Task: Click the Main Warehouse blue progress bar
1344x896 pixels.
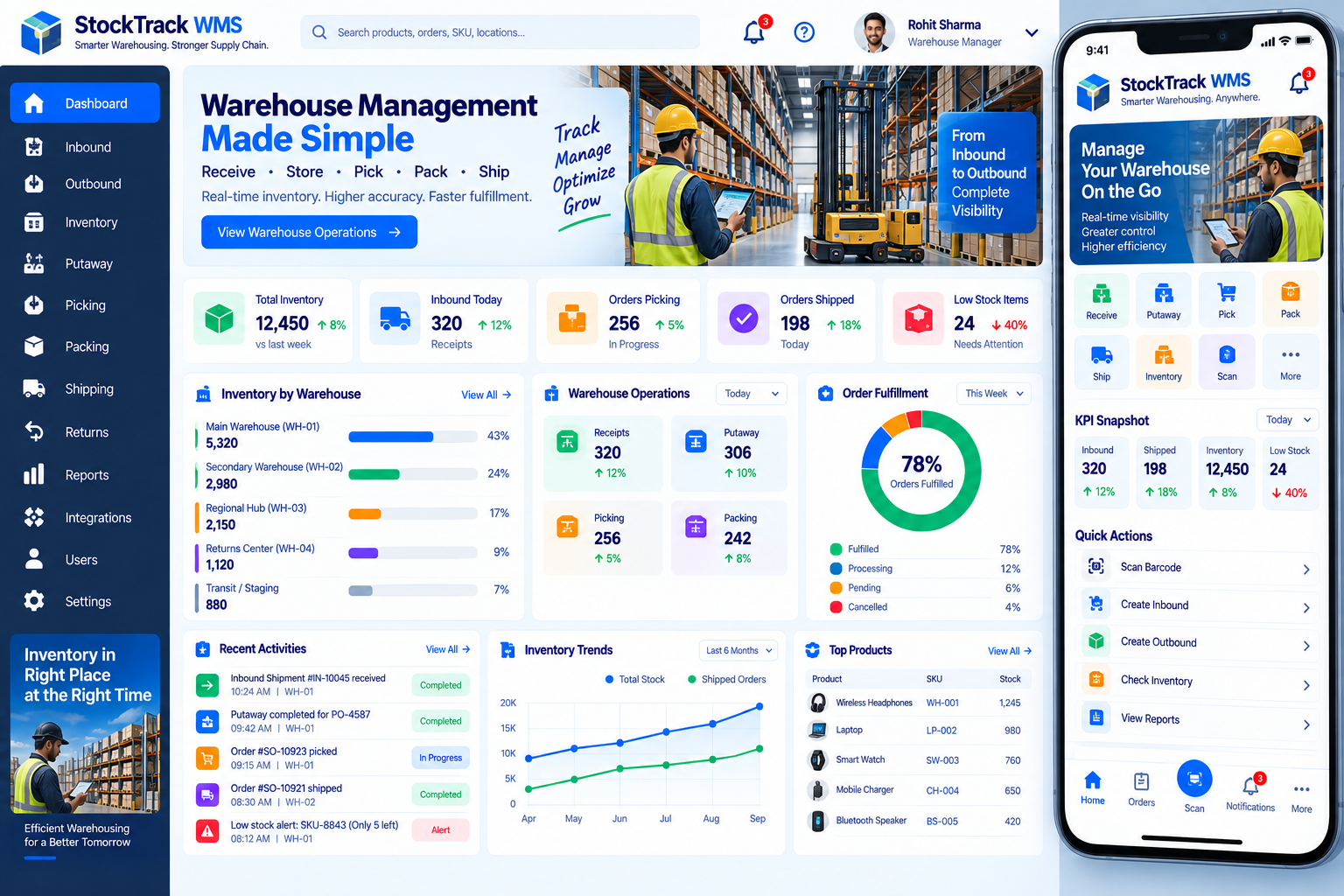Action: (x=390, y=437)
